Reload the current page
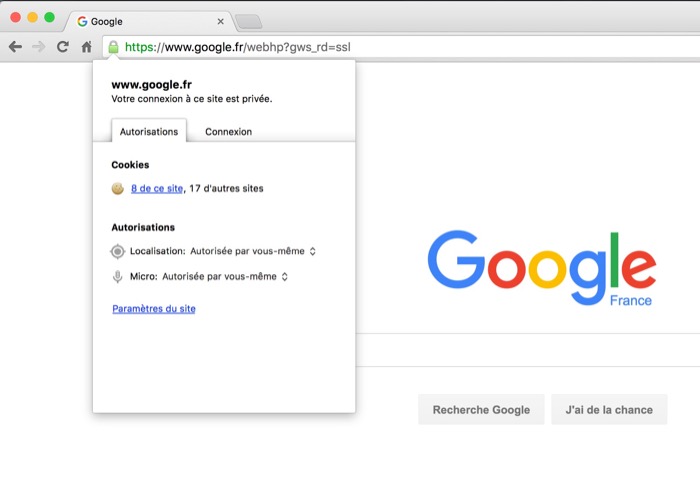Viewport: 700px width, 481px height. click(63, 47)
